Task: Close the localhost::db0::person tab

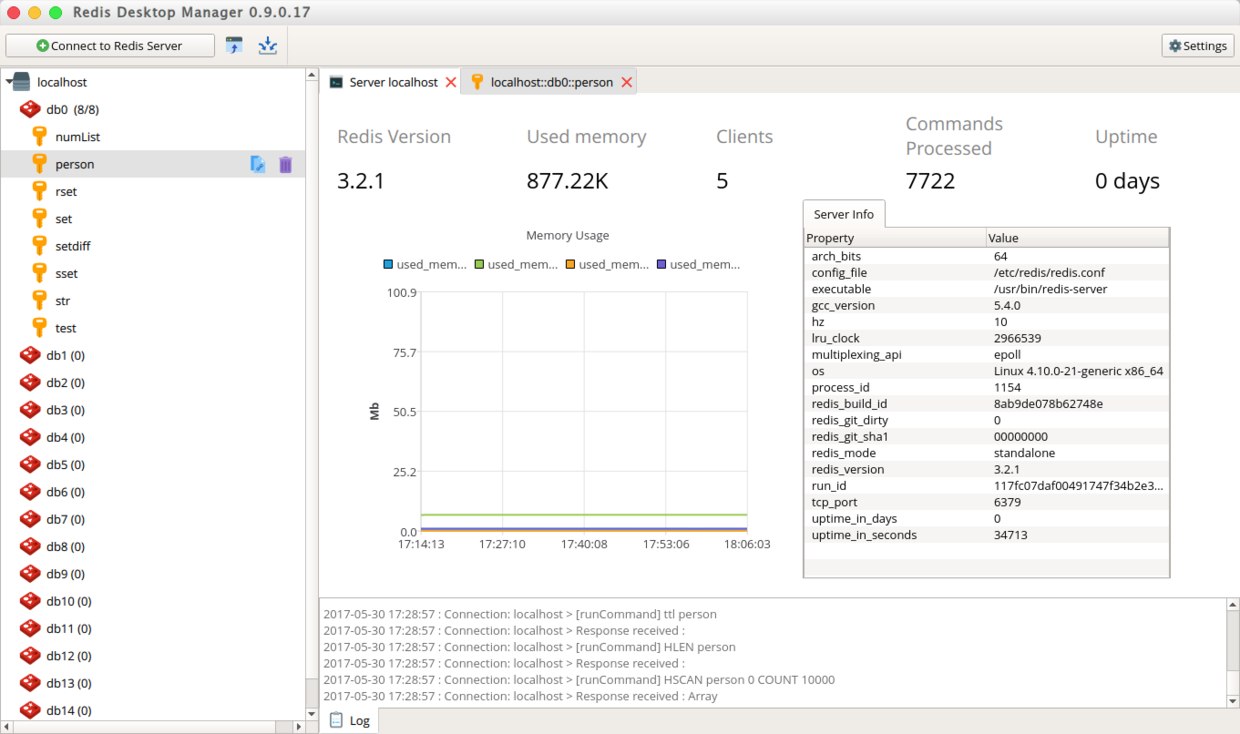Action: point(627,82)
